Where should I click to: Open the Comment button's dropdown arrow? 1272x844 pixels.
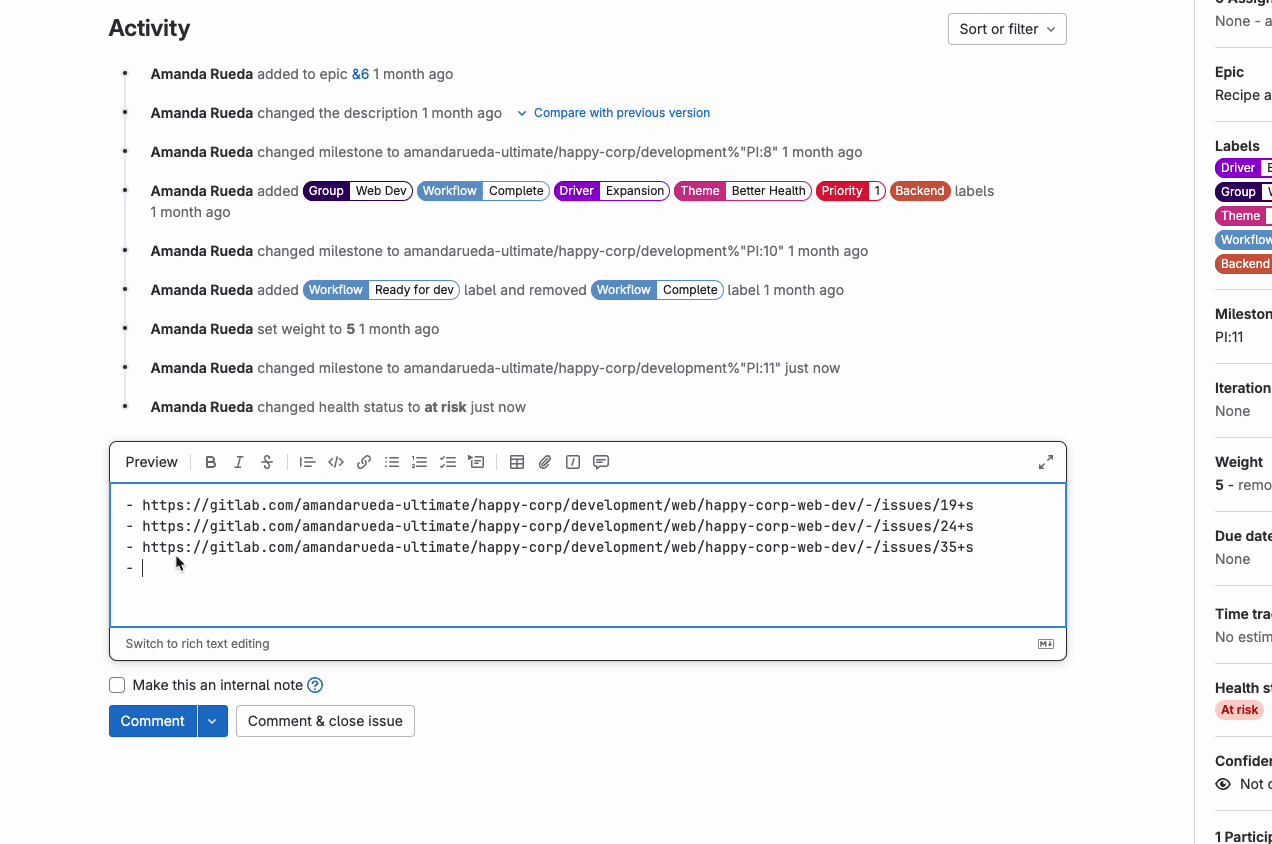click(x=211, y=721)
